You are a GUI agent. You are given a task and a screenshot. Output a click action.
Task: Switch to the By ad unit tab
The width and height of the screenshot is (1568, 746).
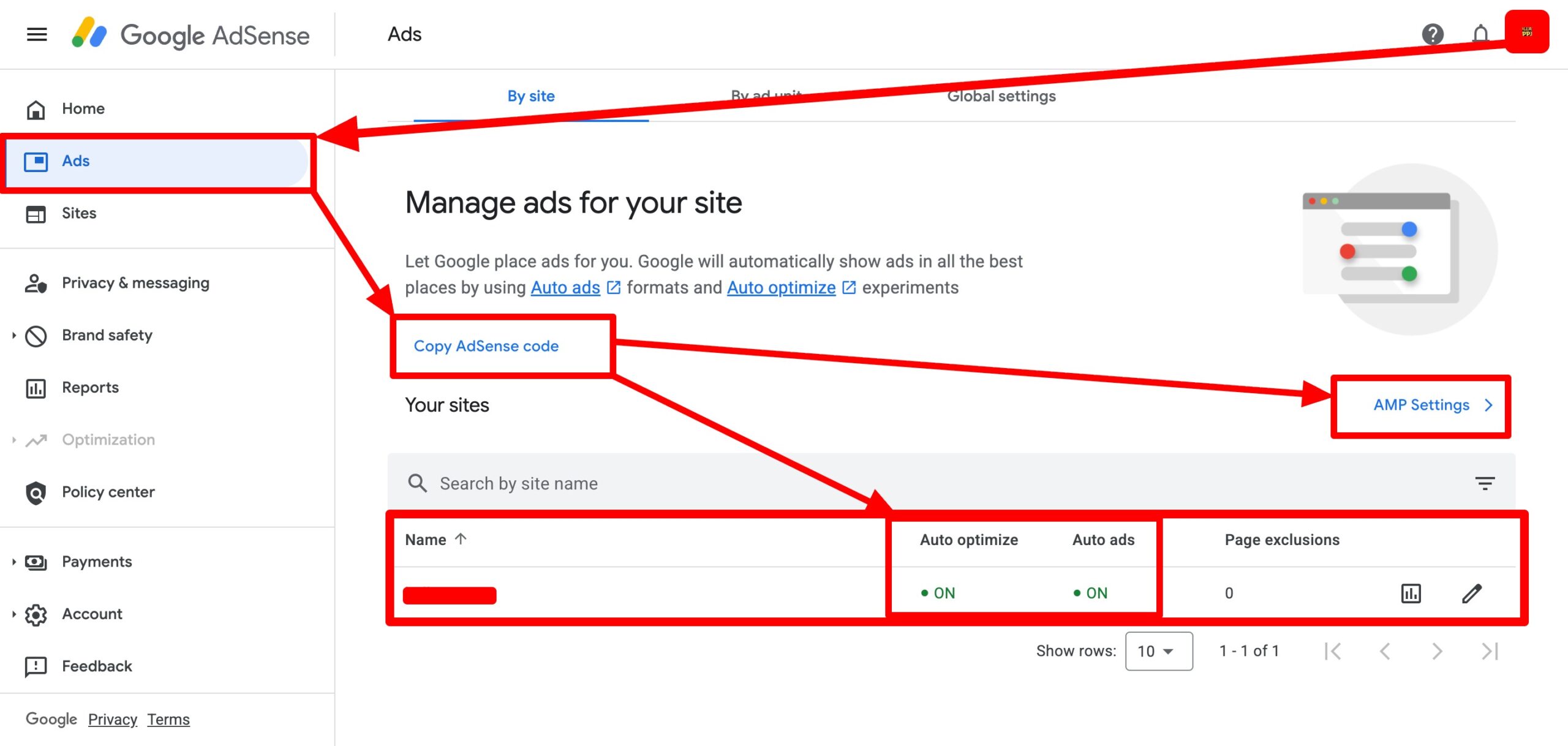pos(767,96)
